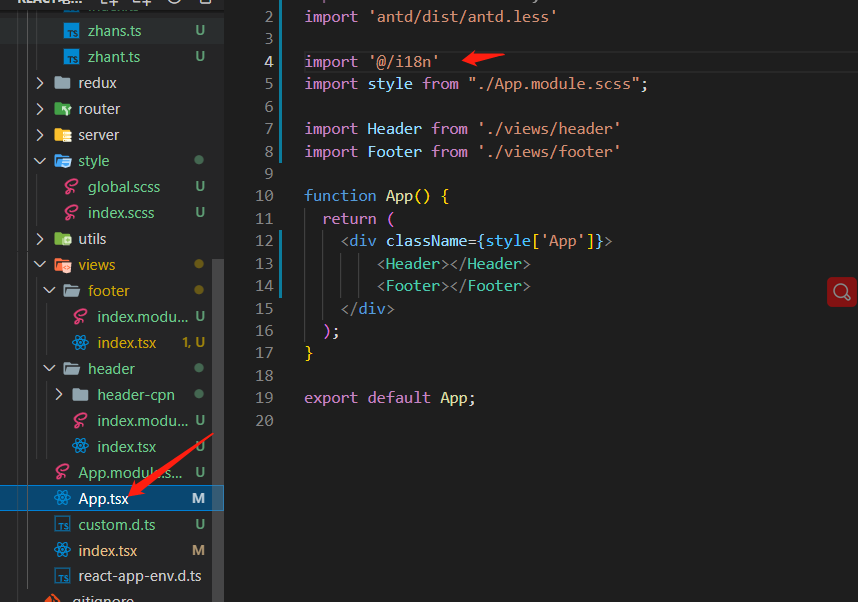Screen dimensions: 858x602
Task: Click the views folder icon
Action: coord(63,265)
